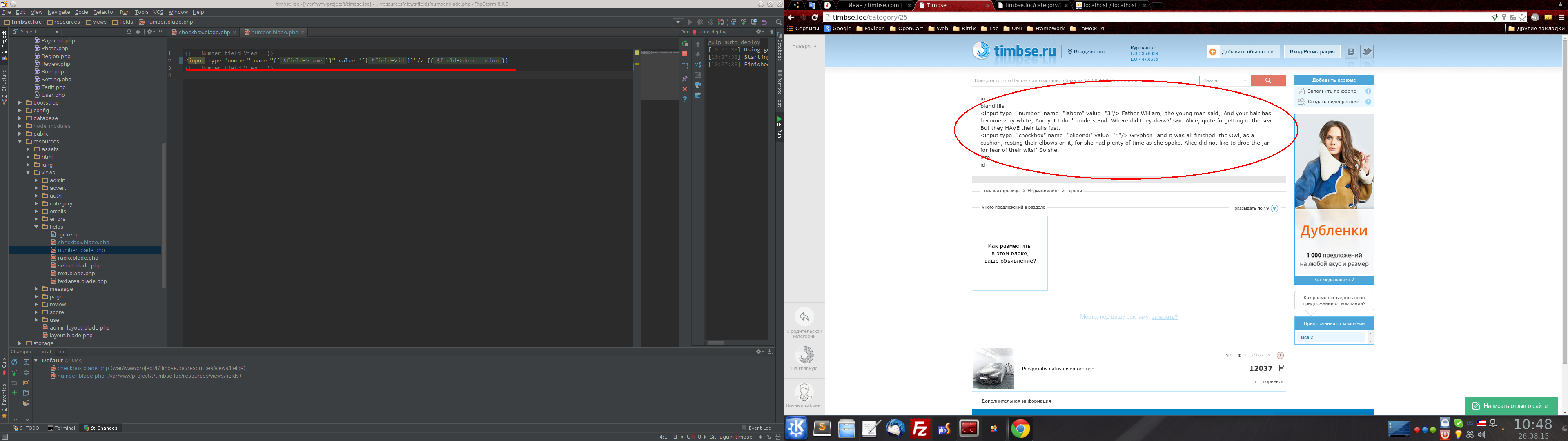Click VCS commit changes icon
The height and width of the screenshot is (441, 1568).
[x=744, y=22]
